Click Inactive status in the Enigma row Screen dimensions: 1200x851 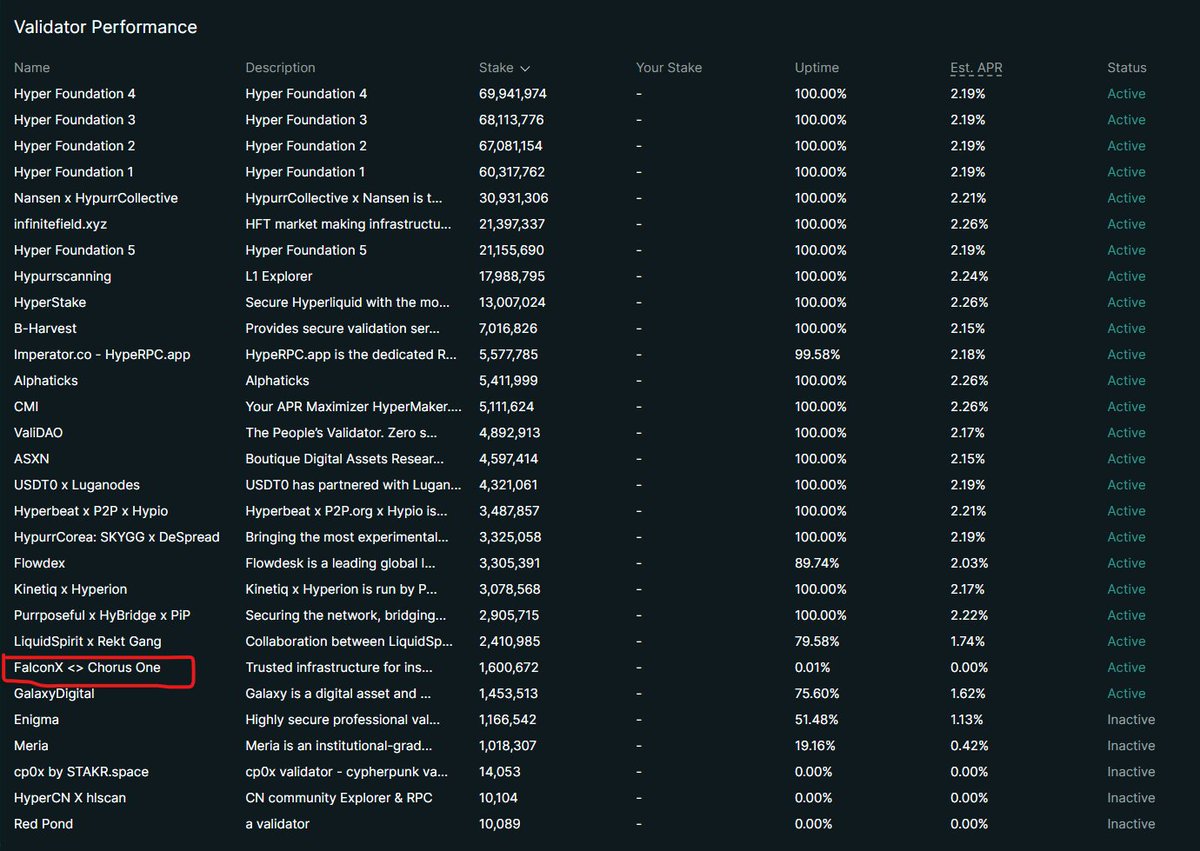[1131, 719]
